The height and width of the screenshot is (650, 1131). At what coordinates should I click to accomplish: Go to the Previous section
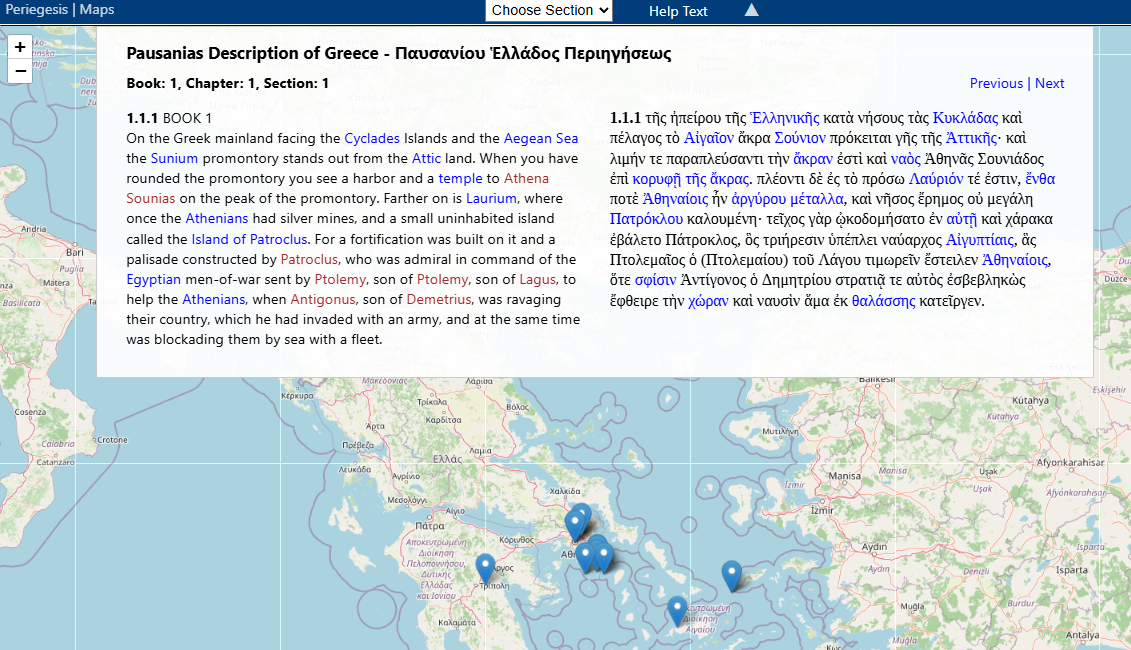click(996, 83)
